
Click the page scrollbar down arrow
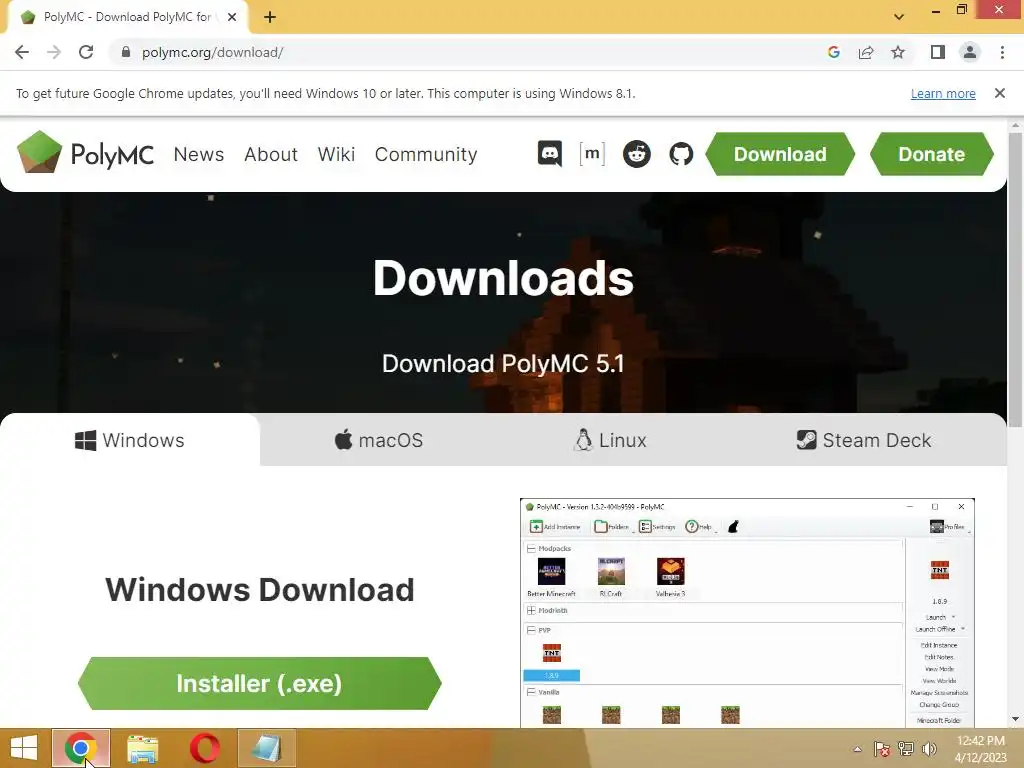[x=1016, y=720]
